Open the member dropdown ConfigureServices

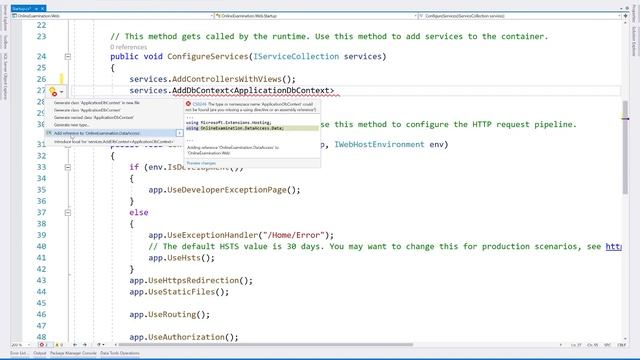point(520,16)
